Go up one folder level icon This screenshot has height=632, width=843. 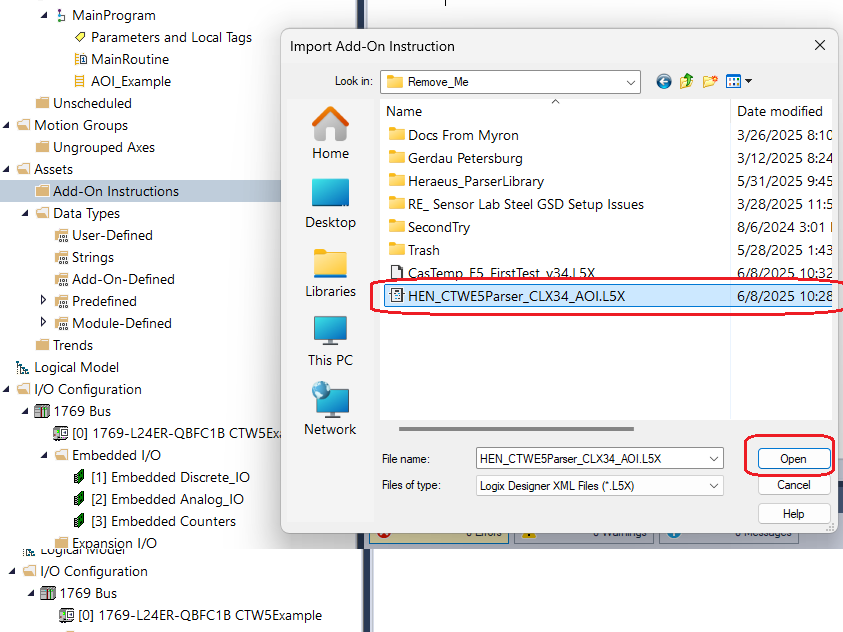pos(687,82)
